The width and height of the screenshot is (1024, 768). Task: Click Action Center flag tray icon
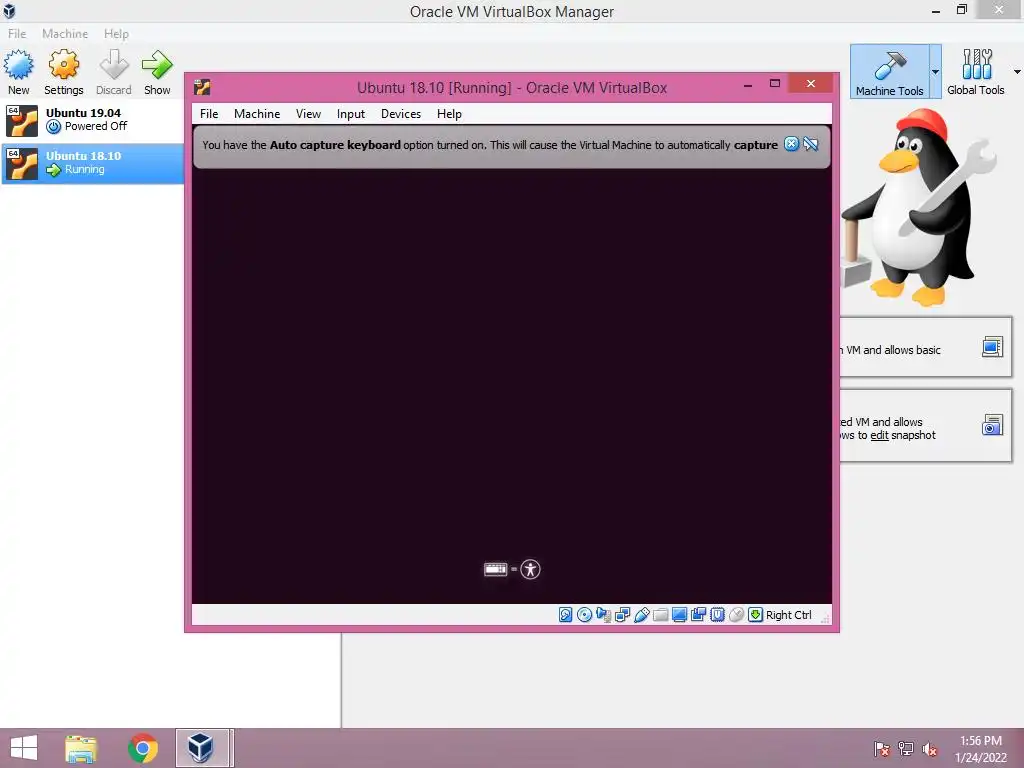click(882, 749)
